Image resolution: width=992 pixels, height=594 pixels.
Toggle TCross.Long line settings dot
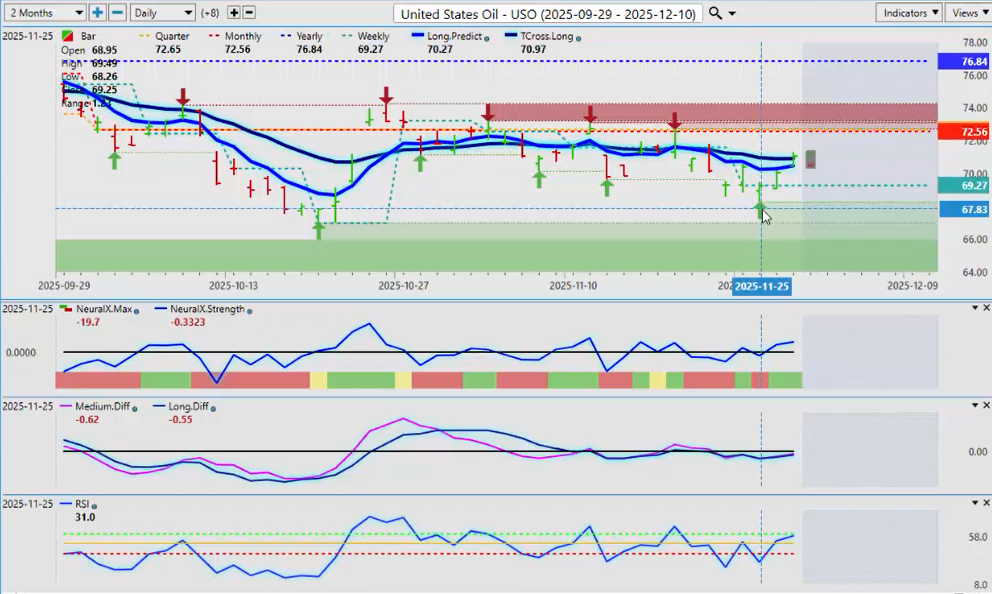(579, 38)
